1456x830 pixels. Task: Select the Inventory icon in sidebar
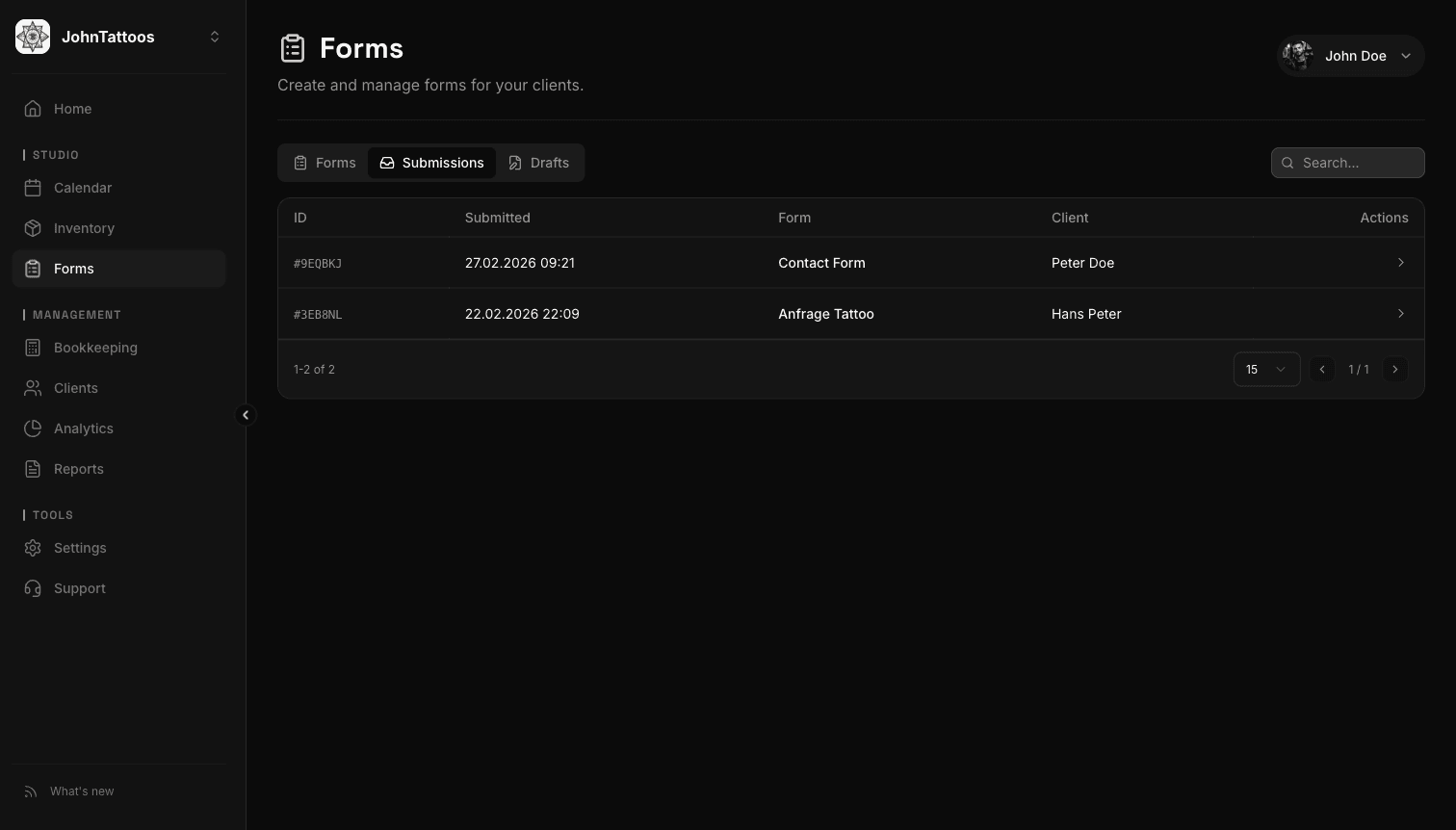33,228
